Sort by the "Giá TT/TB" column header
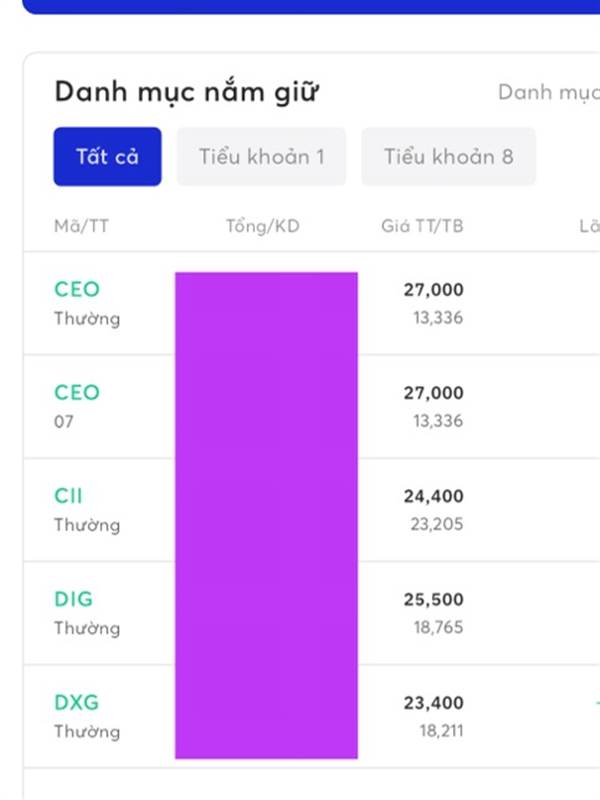This screenshot has height=800, width=600. 422,227
